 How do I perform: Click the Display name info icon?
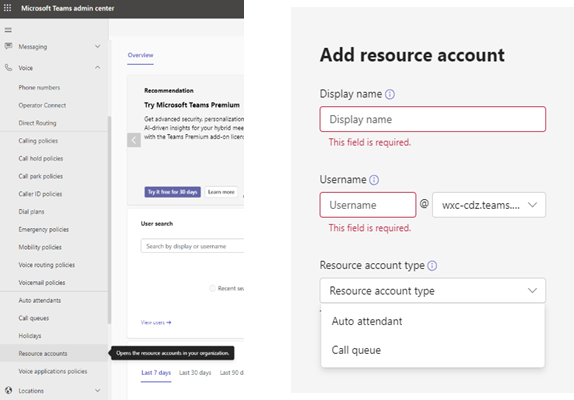tap(390, 94)
